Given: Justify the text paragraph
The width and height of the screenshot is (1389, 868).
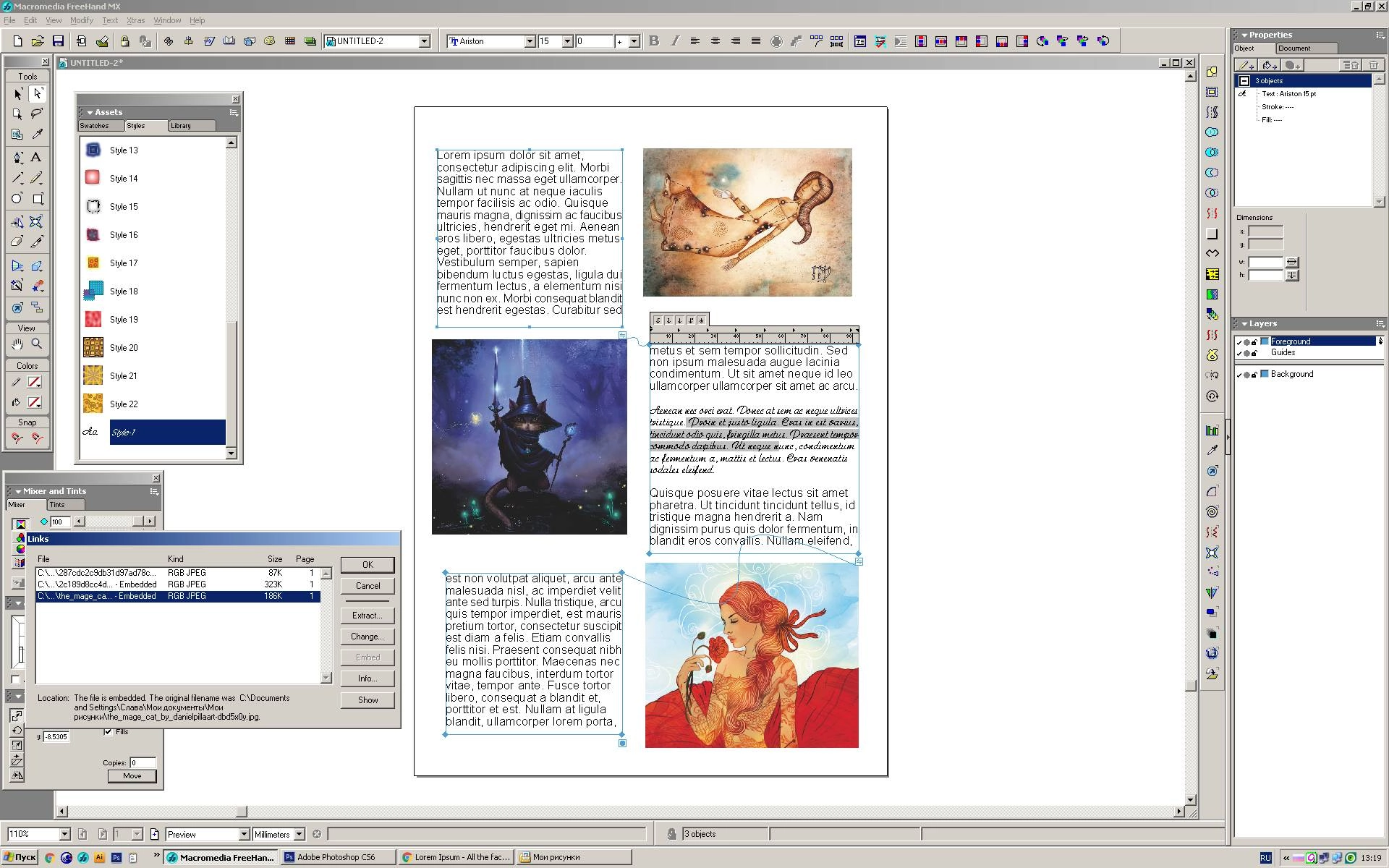Looking at the screenshot, I should click(756, 41).
